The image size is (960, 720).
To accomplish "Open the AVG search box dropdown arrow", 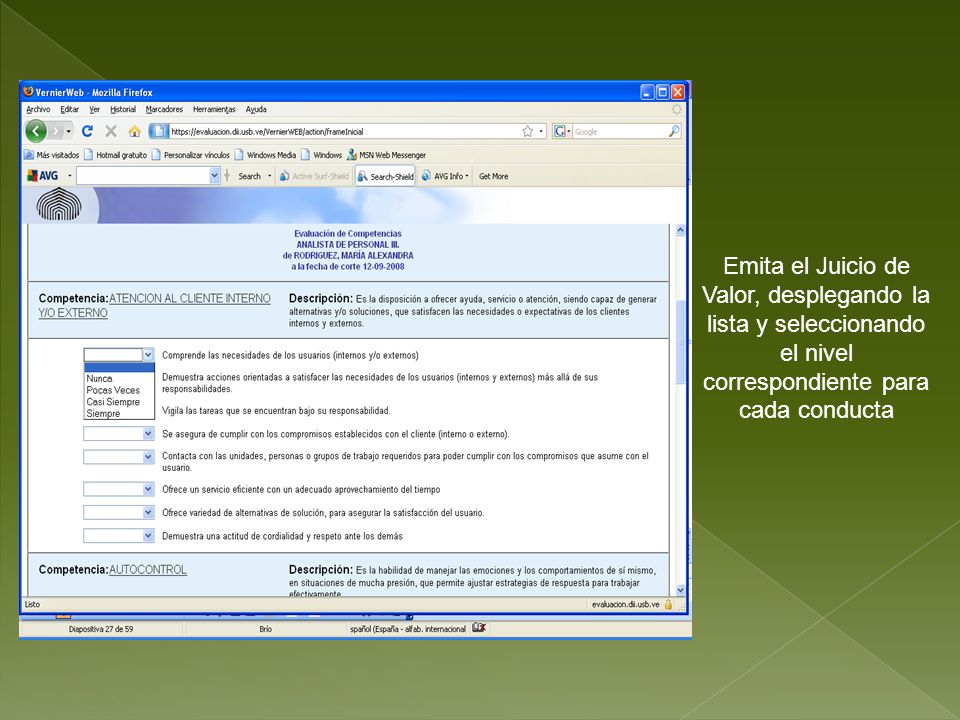I will coord(214,176).
